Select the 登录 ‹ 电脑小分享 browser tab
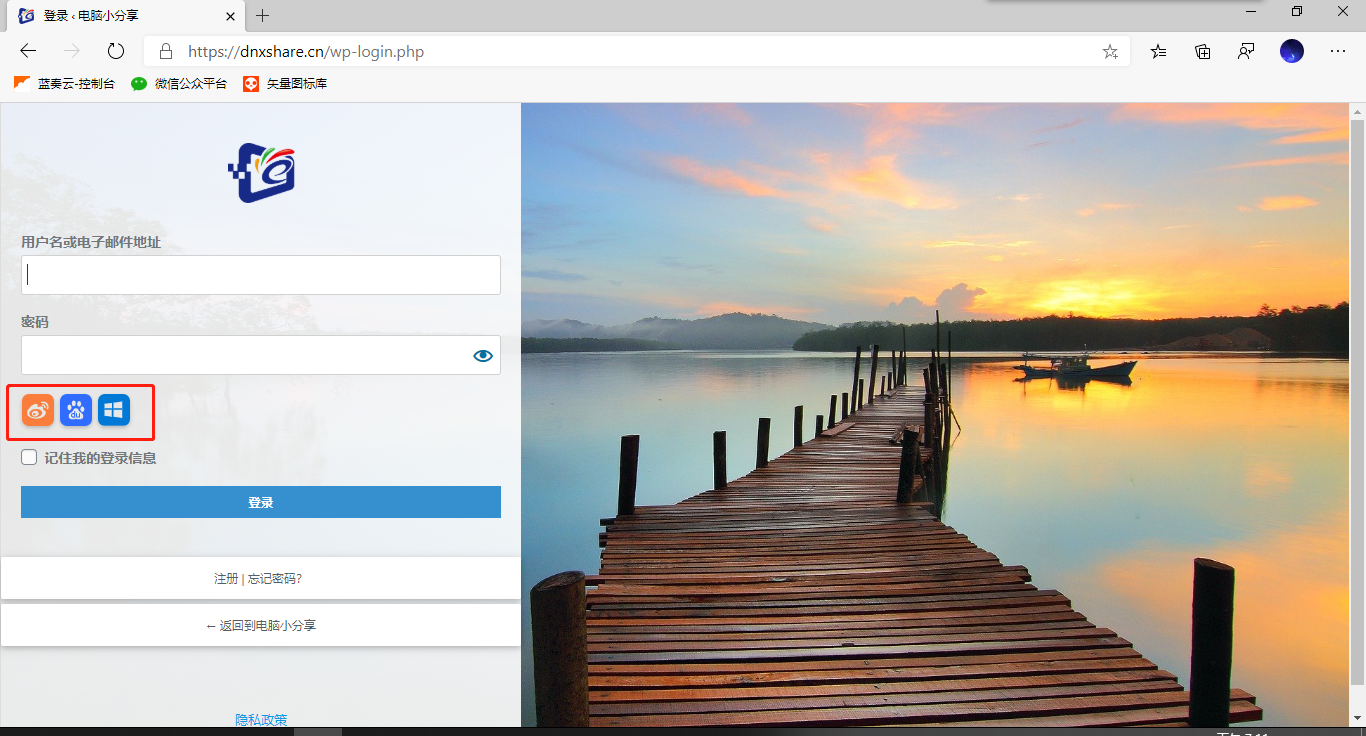Viewport: 1366px width, 736px height. 126,16
